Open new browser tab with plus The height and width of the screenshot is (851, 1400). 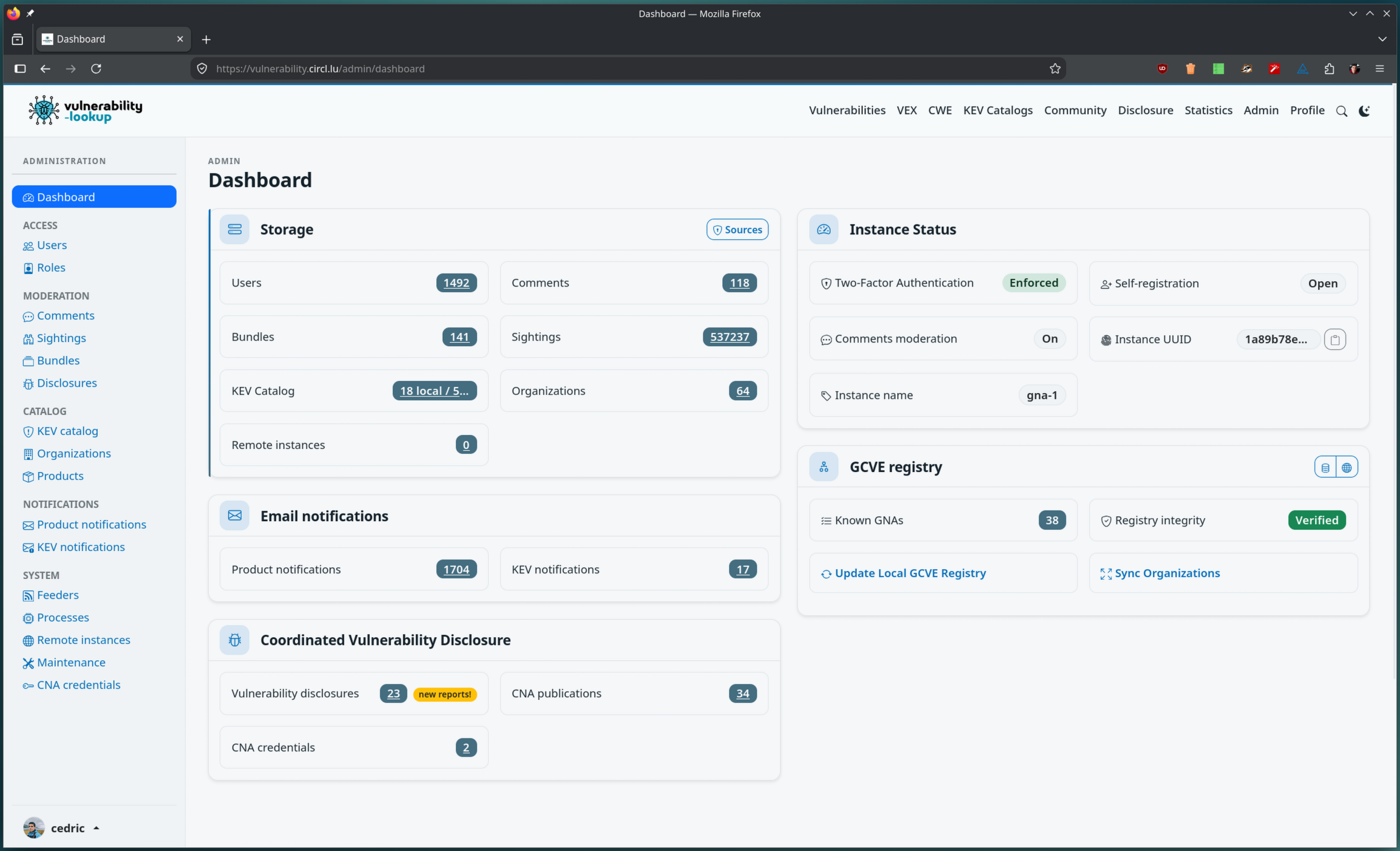(x=207, y=39)
